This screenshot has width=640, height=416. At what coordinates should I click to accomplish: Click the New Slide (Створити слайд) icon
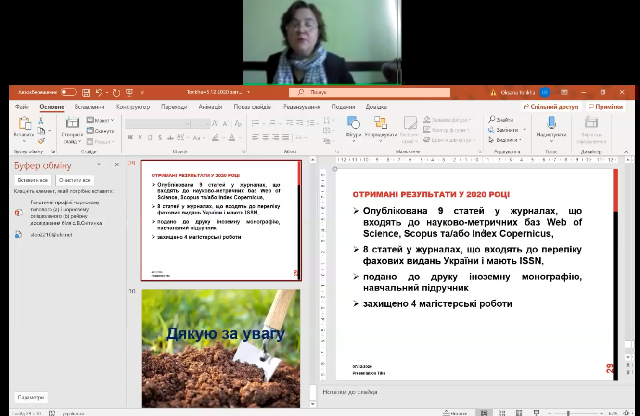(71, 127)
